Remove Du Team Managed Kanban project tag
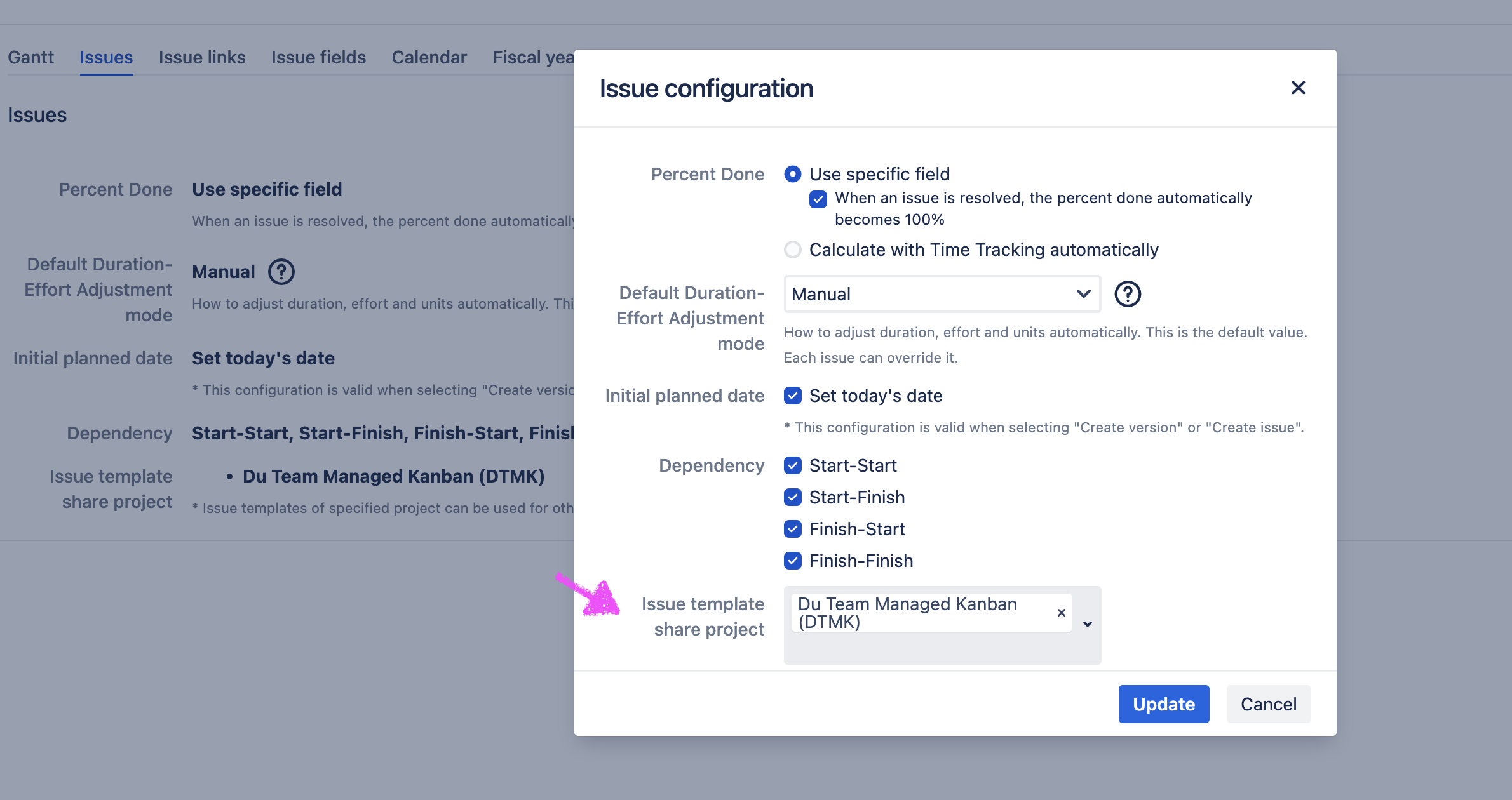The width and height of the screenshot is (1512, 800). [x=1061, y=613]
